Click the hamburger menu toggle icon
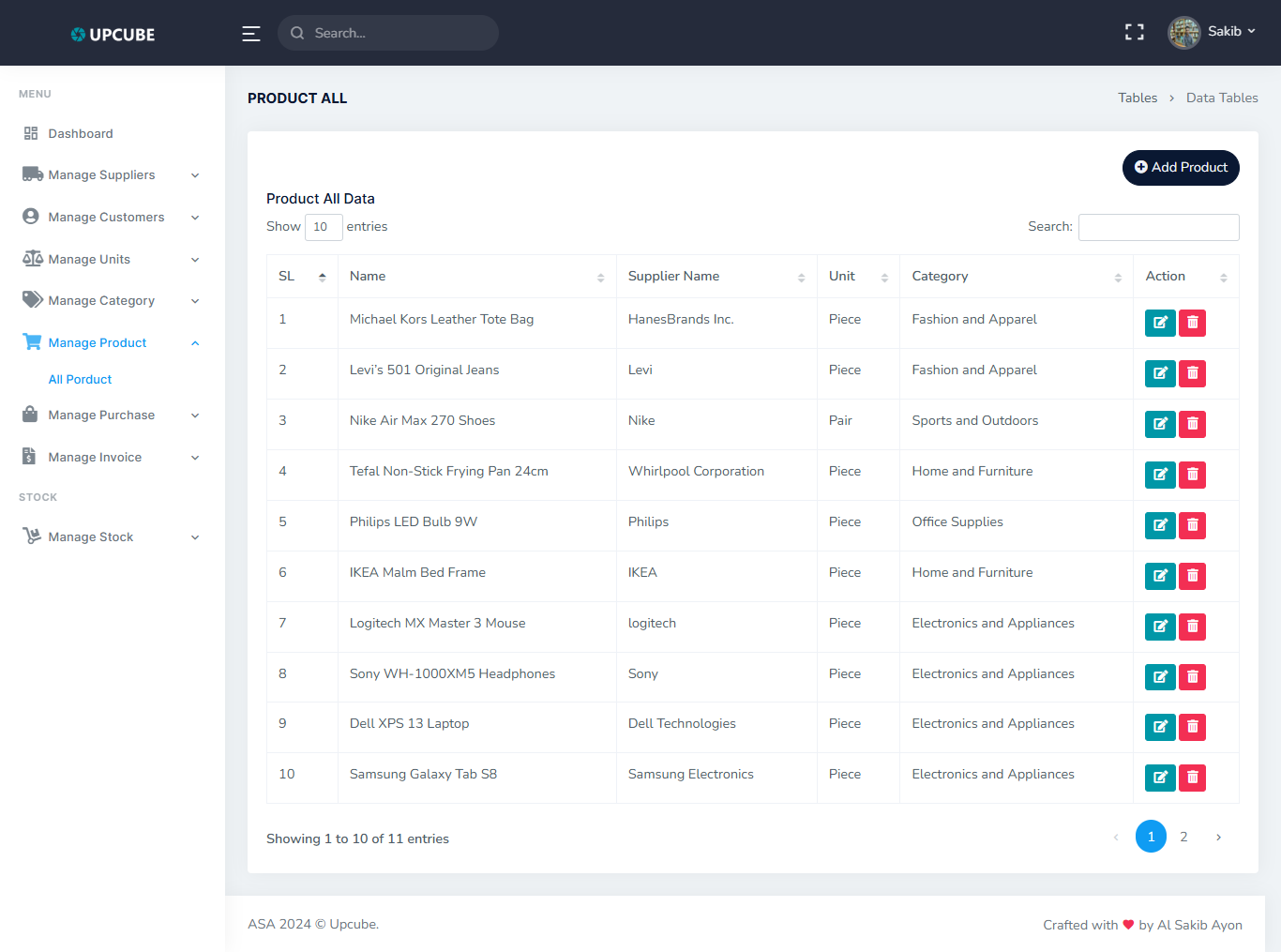The height and width of the screenshot is (952, 1281). point(251,34)
